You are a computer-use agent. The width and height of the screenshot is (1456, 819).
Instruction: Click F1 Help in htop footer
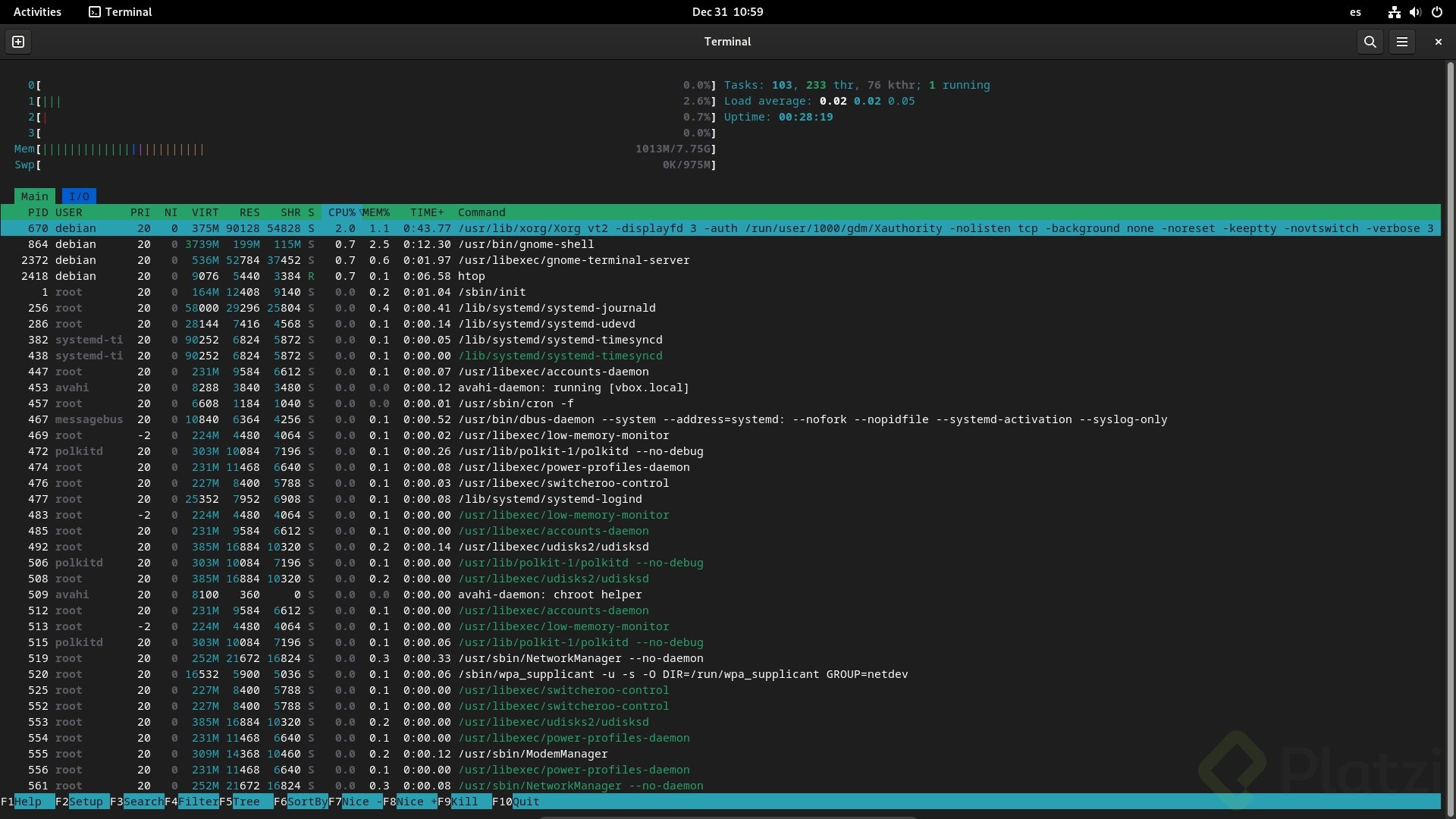click(x=27, y=802)
